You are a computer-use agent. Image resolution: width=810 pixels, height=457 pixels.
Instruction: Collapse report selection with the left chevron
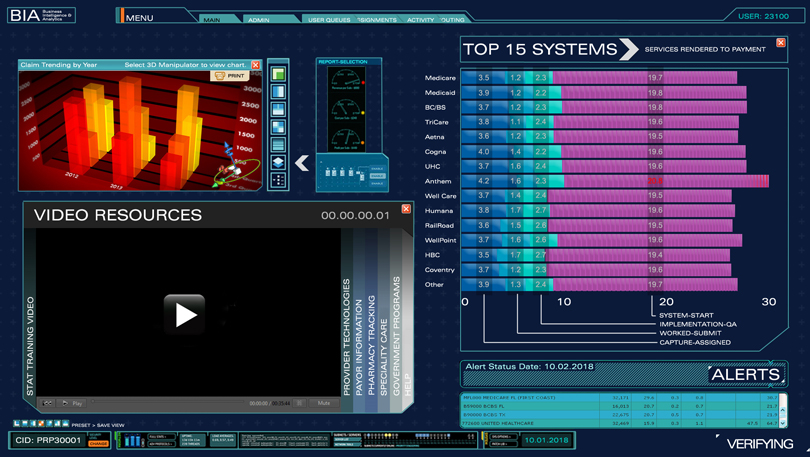(x=302, y=163)
